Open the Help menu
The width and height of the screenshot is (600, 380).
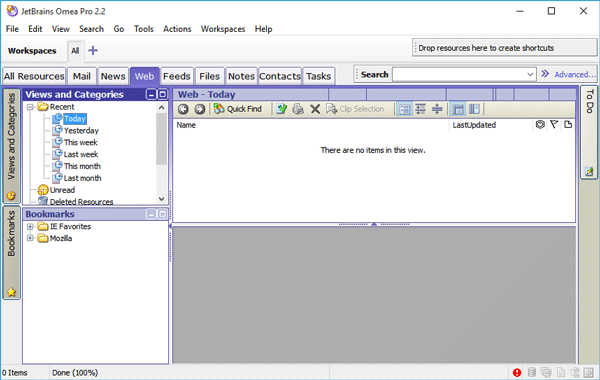(264, 29)
